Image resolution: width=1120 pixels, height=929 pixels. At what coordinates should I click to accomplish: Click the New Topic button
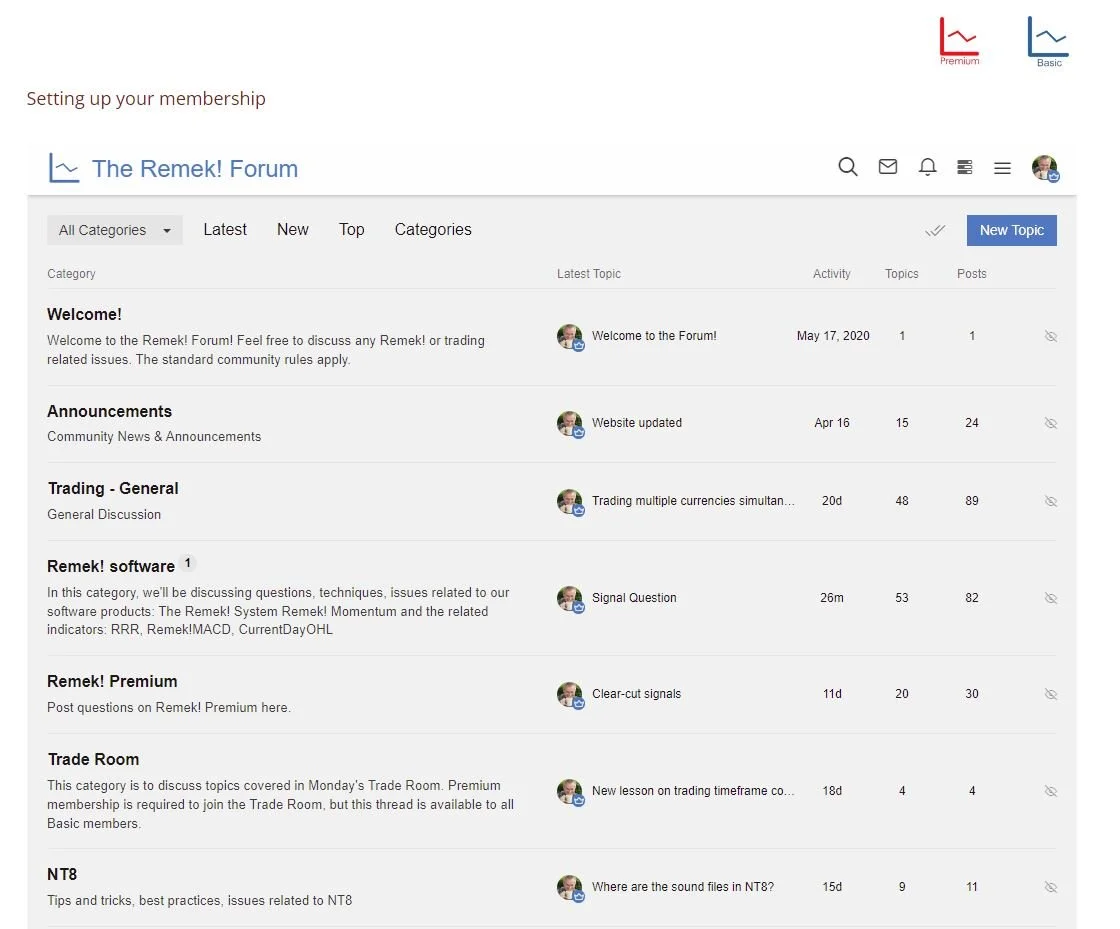tap(1011, 230)
